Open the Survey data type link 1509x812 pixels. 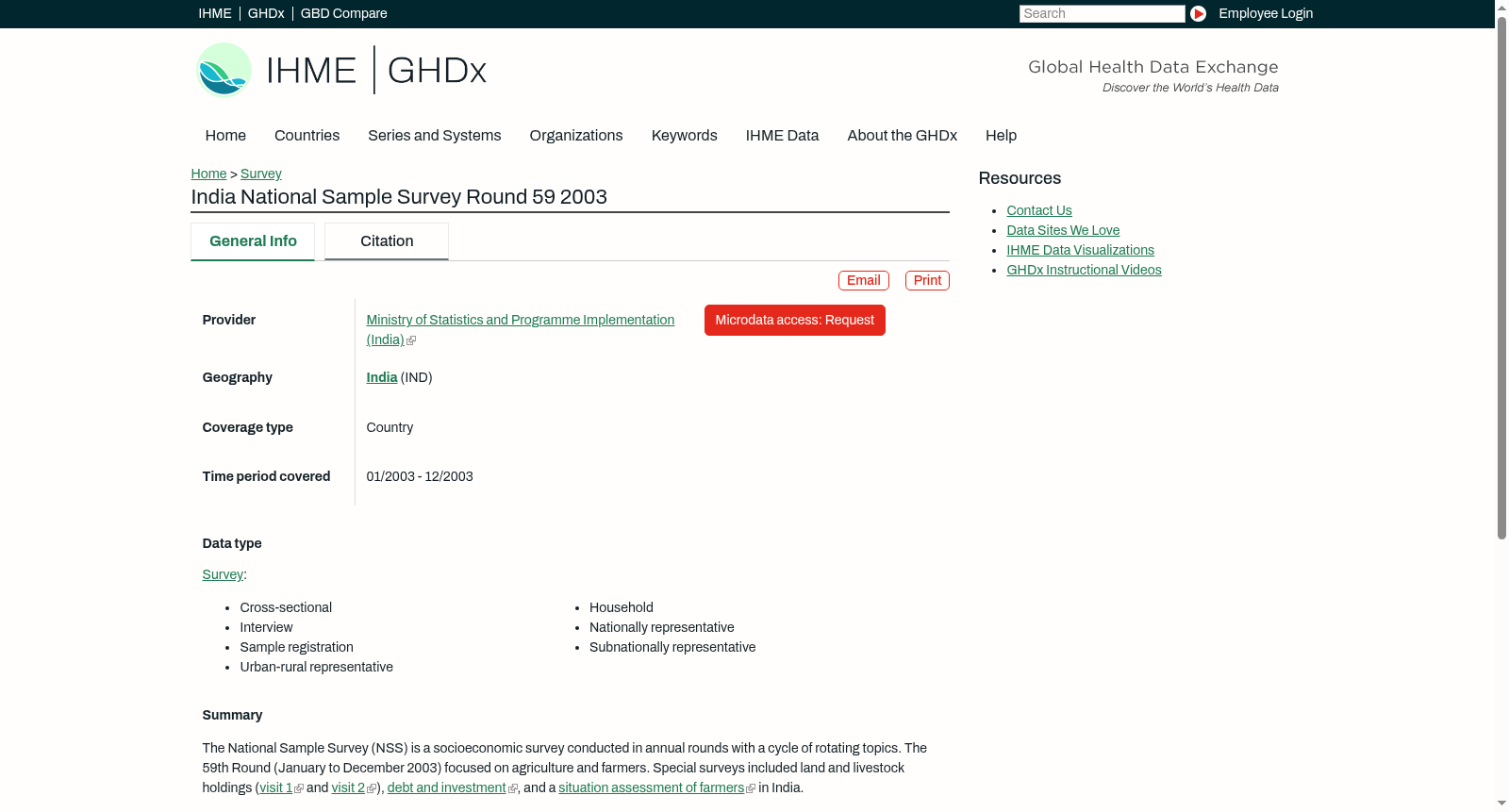223,574
